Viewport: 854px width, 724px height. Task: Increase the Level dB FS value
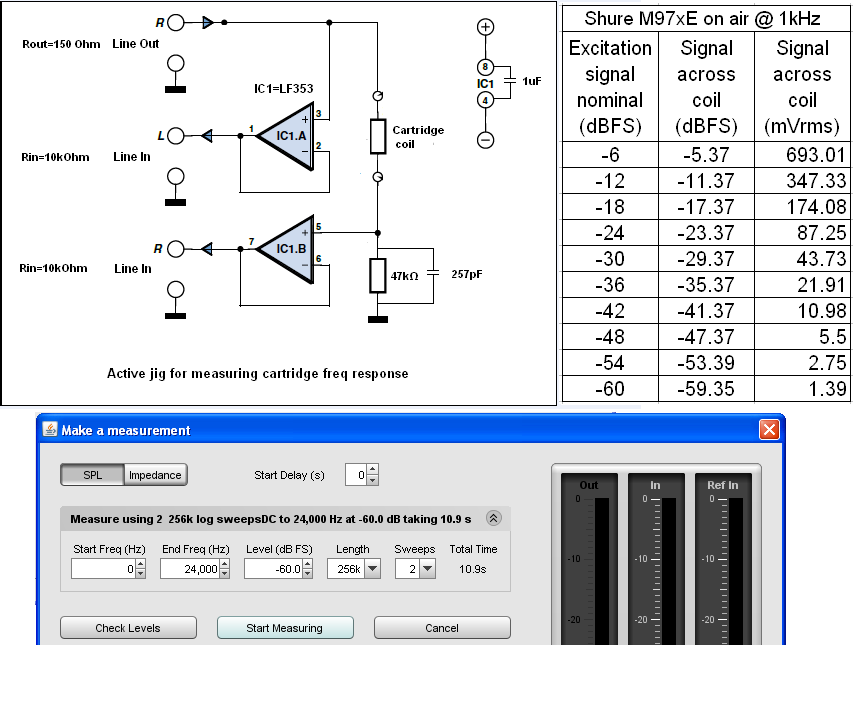(308, 564)
